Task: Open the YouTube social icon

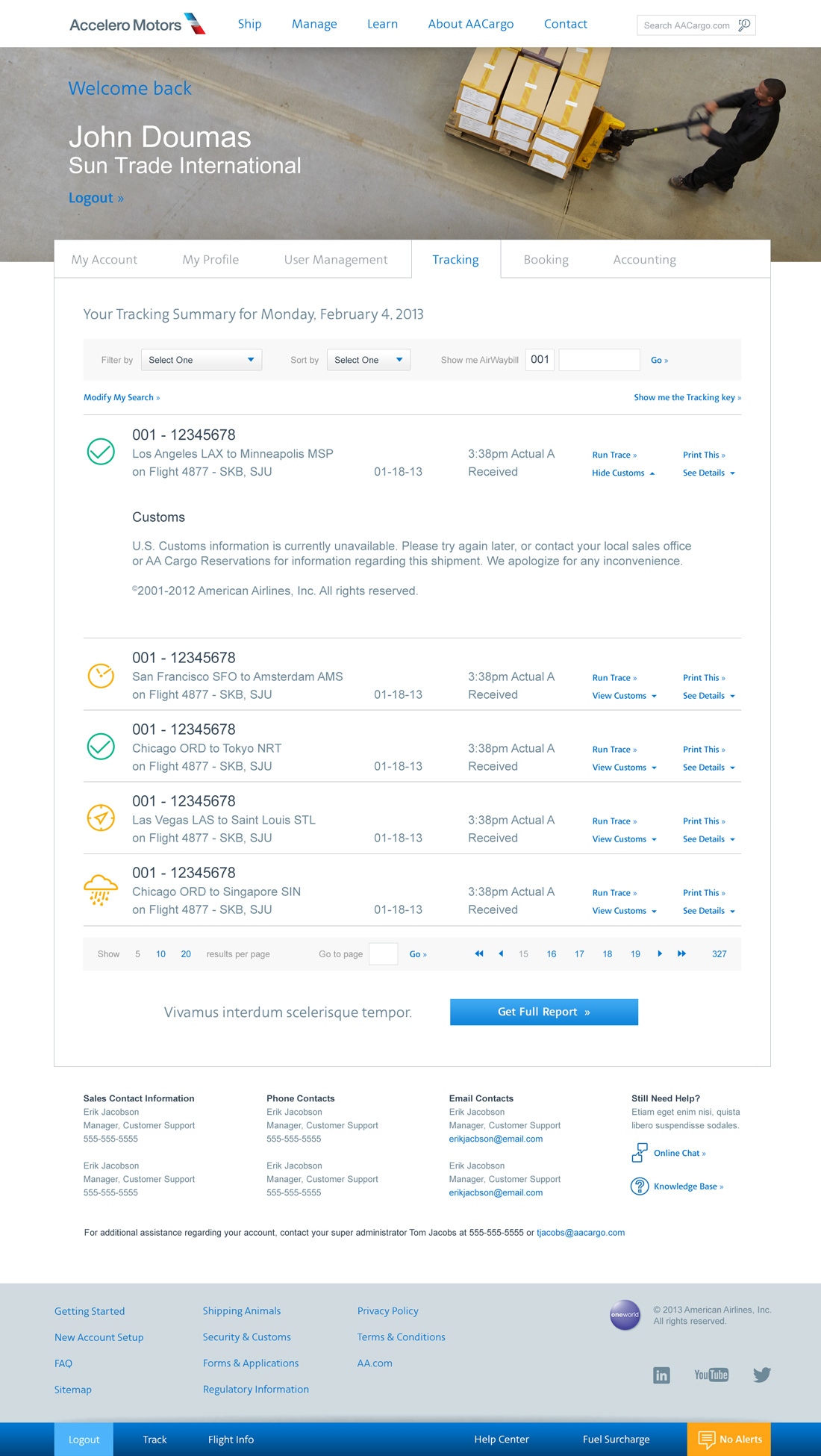Action: coord(711,1375)
